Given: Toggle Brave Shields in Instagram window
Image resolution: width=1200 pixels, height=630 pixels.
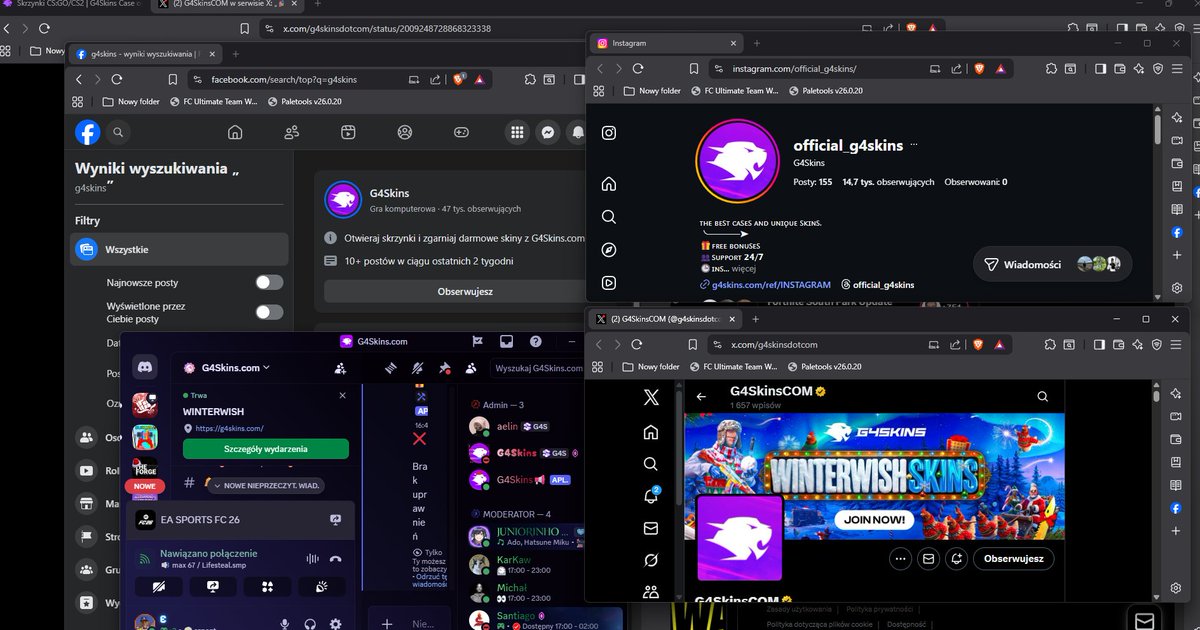Looking at the screenshot, I should [x=978, y=69].
